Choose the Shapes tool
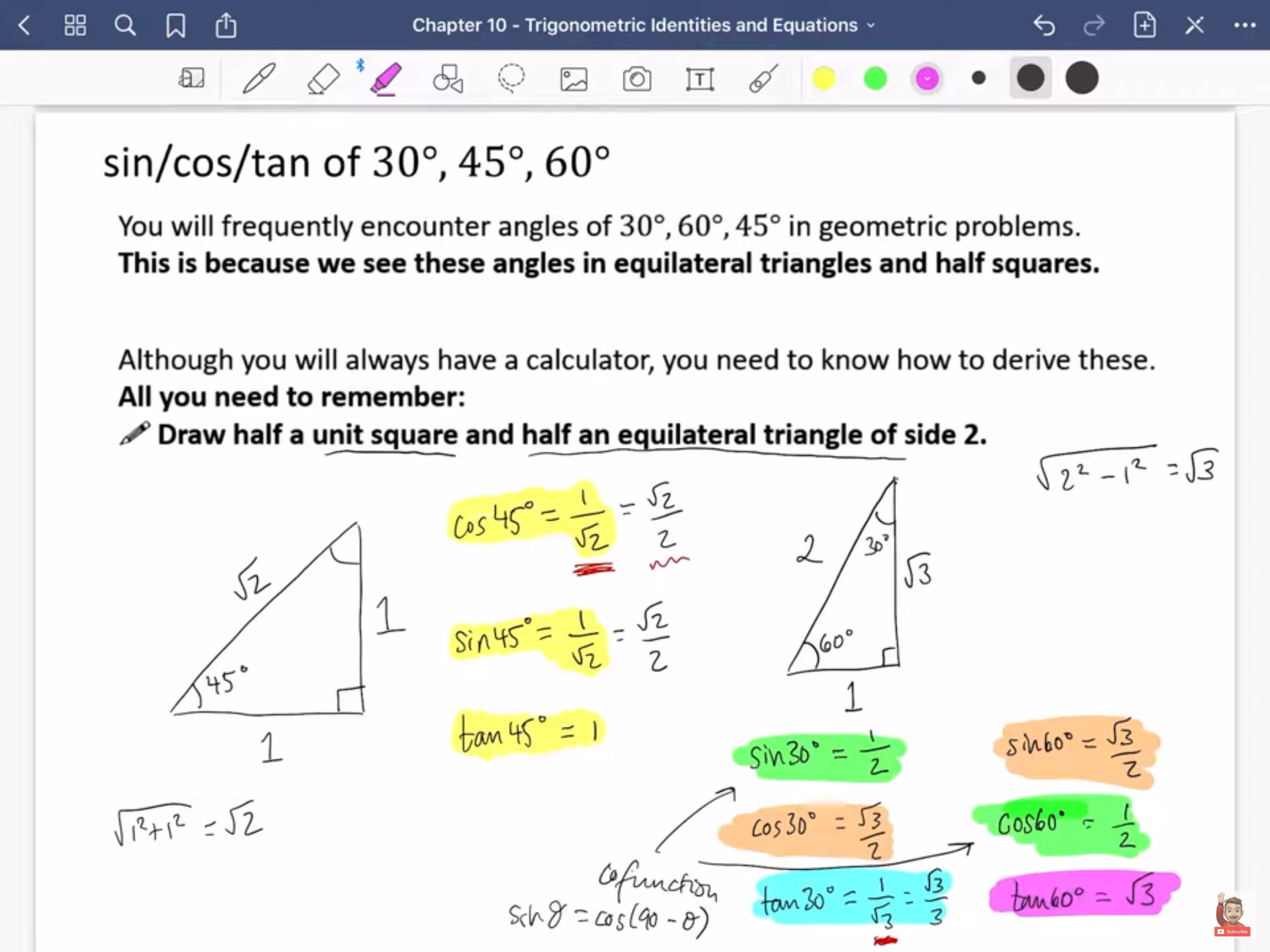The width and height of the screenshot is (1270, 952). tap(448, 78)
